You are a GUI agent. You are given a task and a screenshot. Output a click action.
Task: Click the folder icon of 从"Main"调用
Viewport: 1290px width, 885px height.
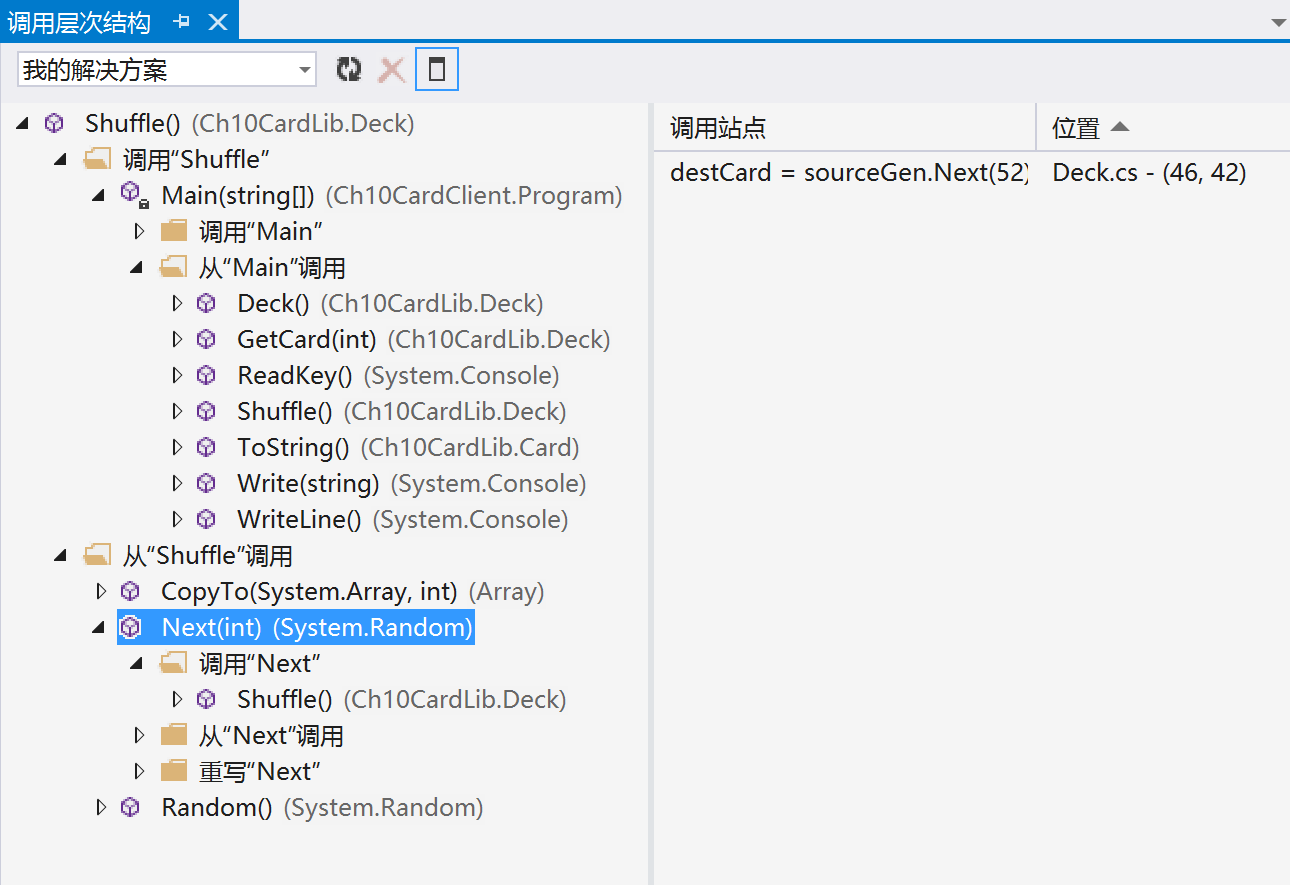click(x=173, y=267)
